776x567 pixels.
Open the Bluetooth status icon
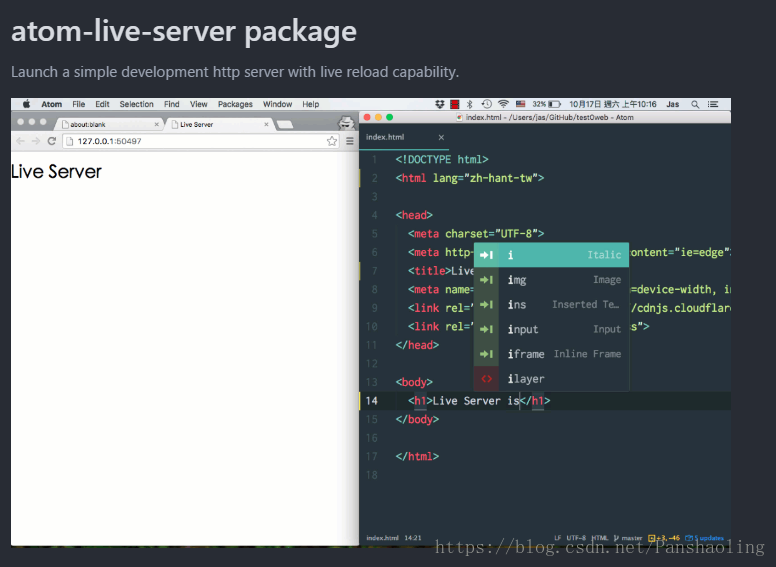click(x=470, y=104)
